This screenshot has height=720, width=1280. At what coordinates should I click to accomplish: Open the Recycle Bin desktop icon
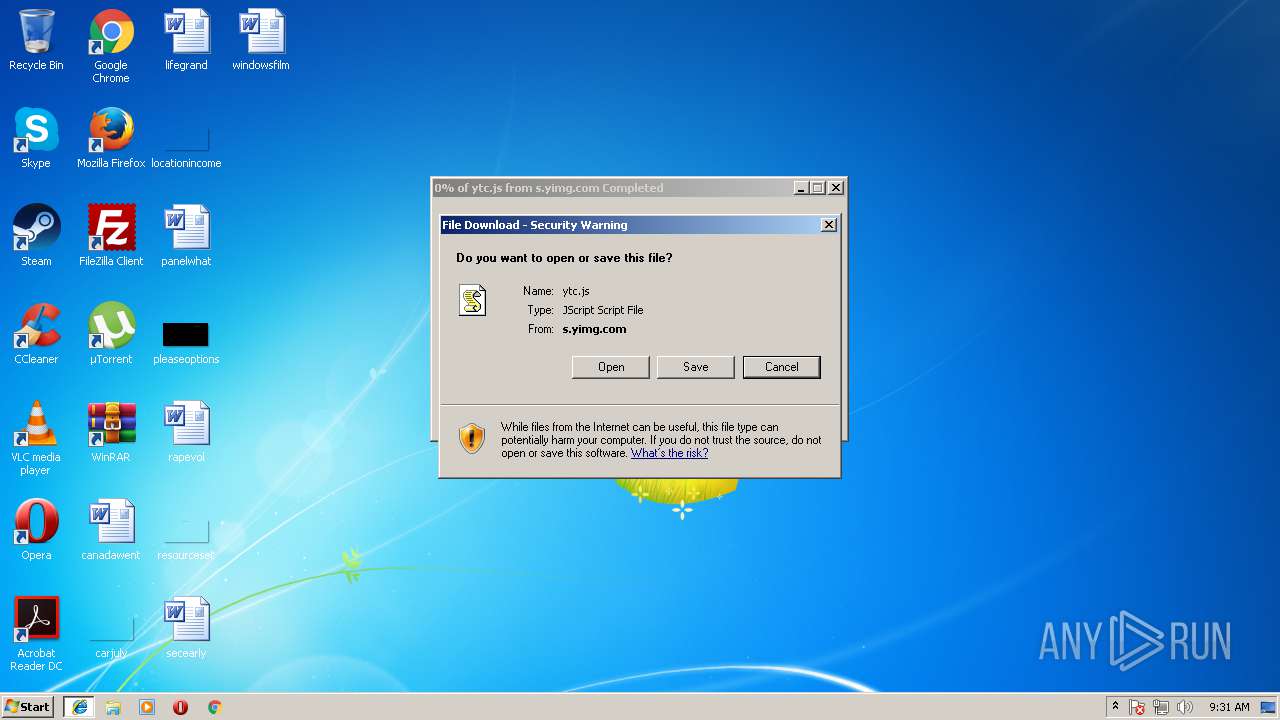tap(36, 41)
